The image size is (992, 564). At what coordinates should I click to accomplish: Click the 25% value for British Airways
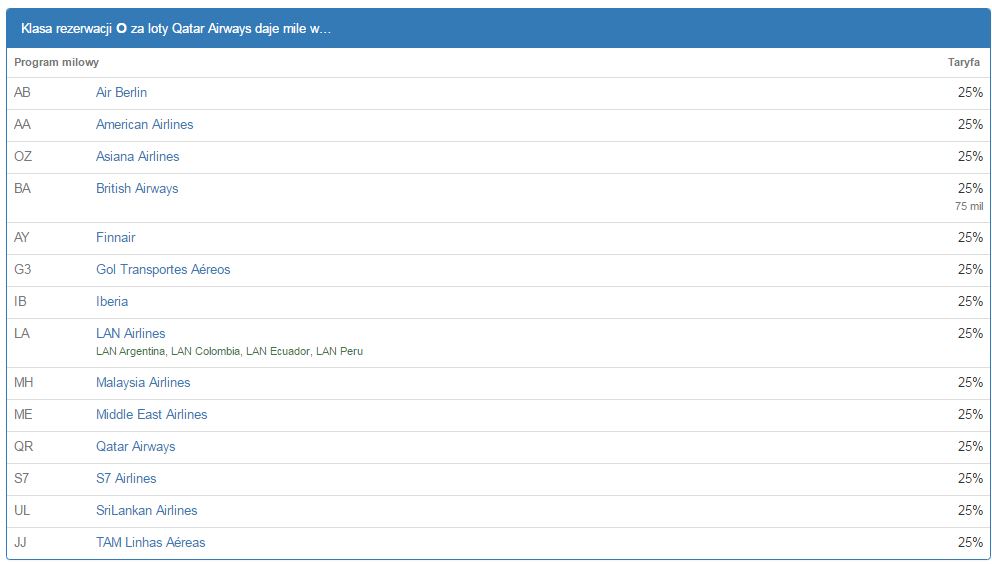click(970, 189)
